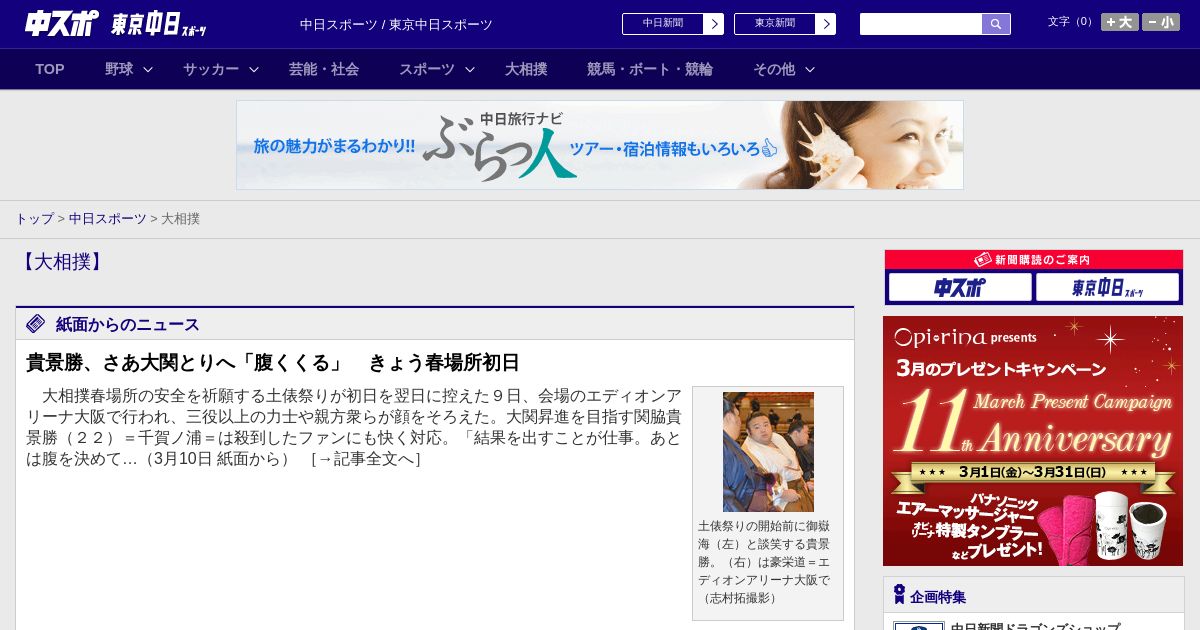1200x630 pixels.
Task: Open the Opi-rina anniversary campaign ad
Action: 1033,441
